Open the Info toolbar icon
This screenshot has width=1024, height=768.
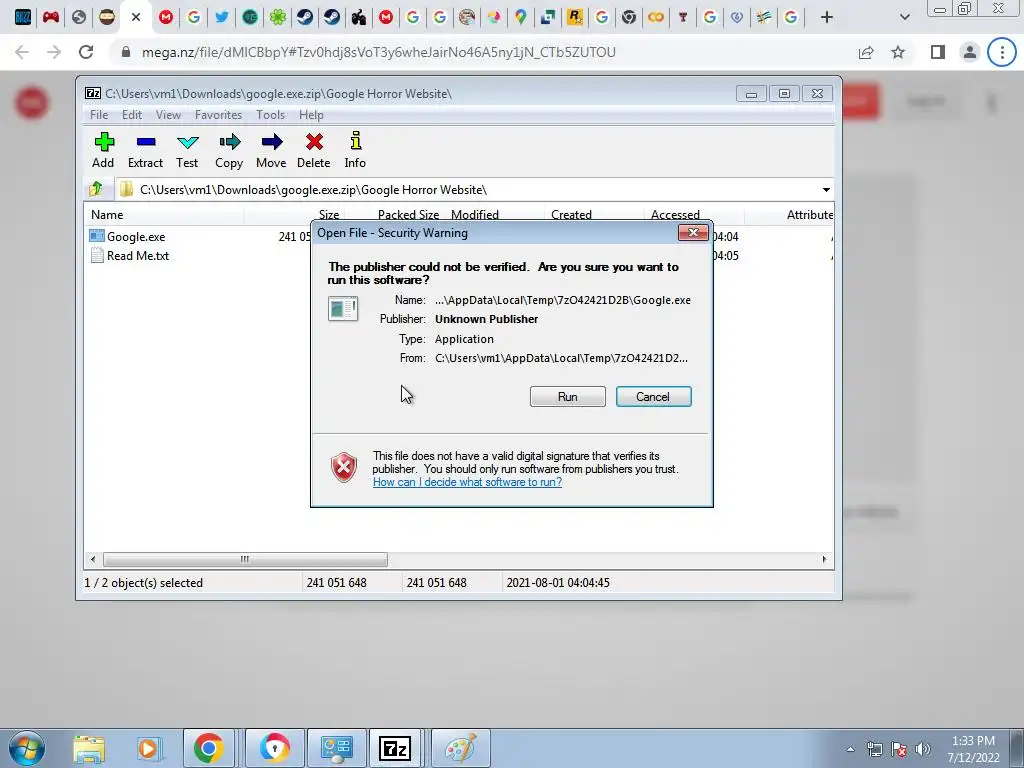coord(355,150)
